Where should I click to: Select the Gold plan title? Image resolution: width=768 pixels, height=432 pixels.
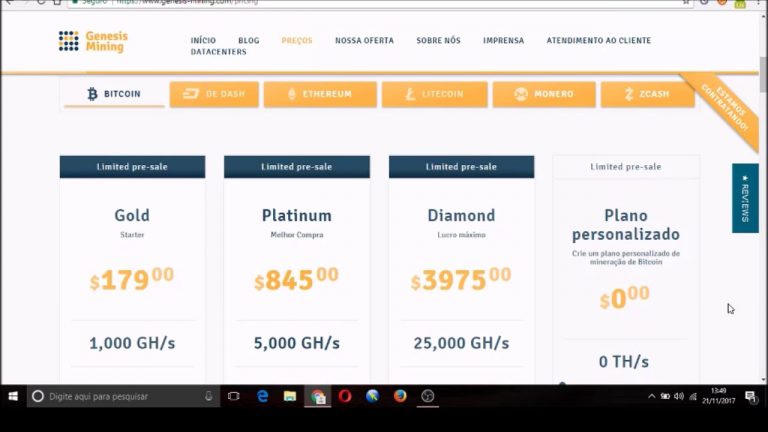[x=132, y=216]
